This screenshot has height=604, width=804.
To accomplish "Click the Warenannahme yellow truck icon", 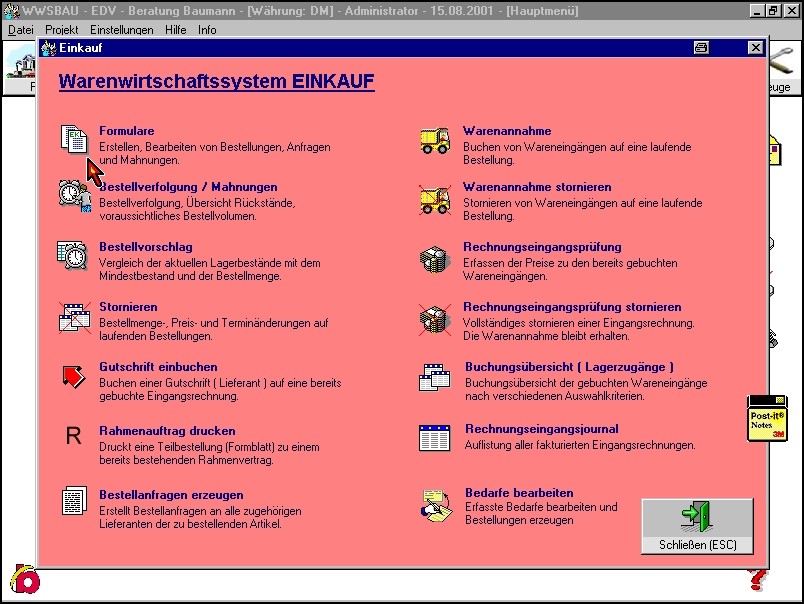I will [435, 140].
